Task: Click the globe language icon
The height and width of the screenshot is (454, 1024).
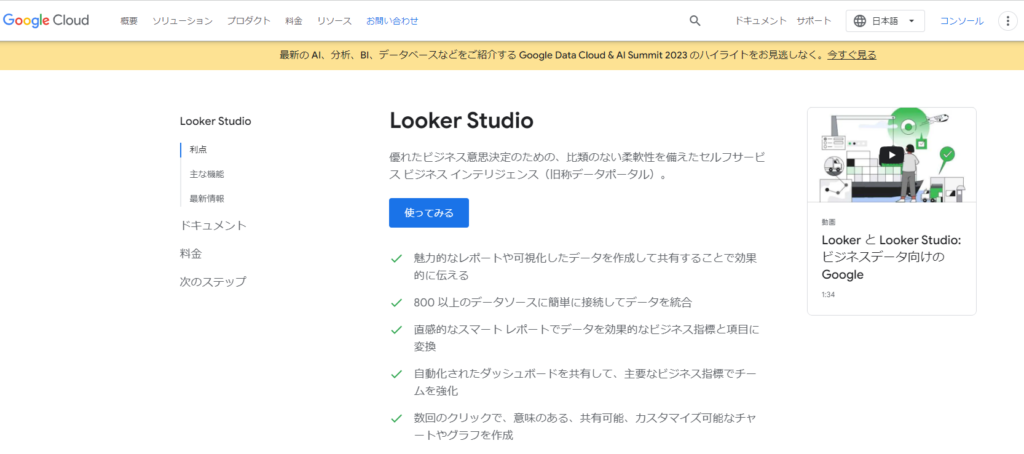Action: 860,21
